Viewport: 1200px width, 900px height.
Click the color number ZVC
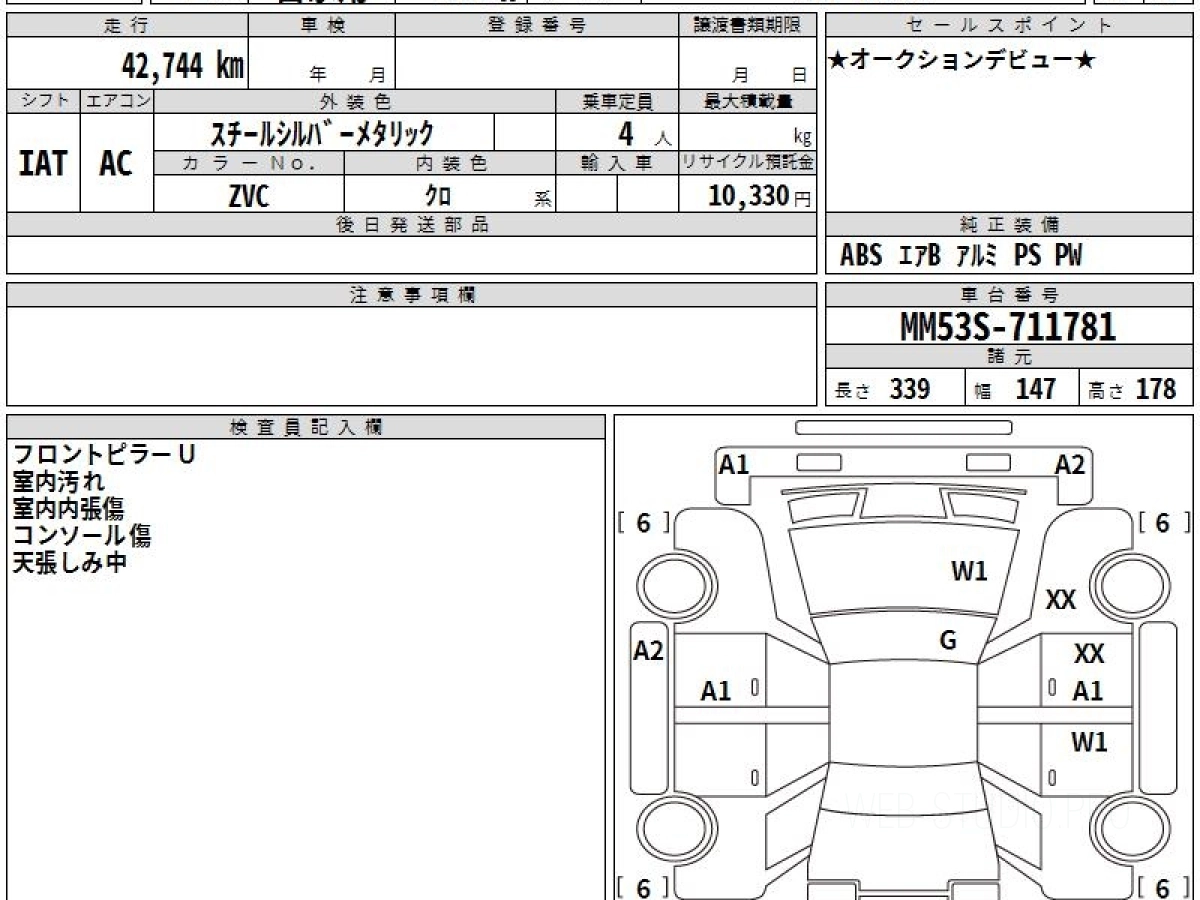[248, 196]
